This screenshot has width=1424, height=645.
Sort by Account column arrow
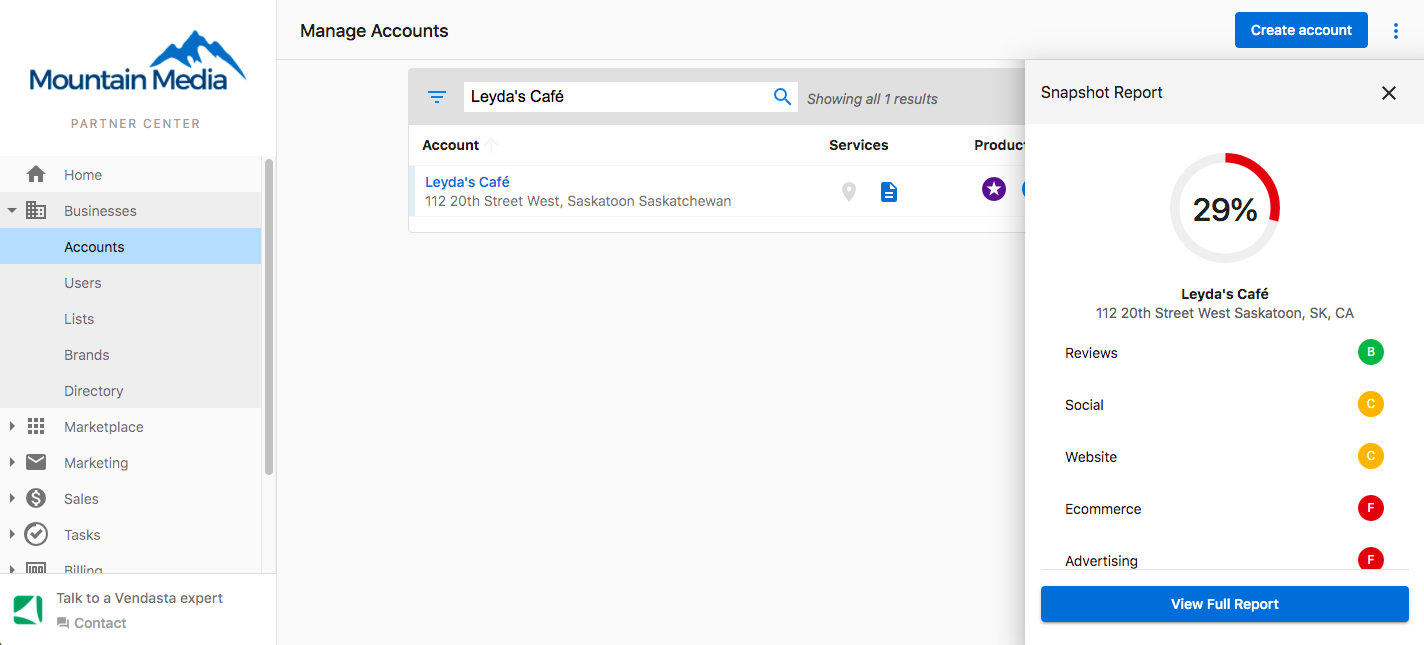(x=492, y=145)
